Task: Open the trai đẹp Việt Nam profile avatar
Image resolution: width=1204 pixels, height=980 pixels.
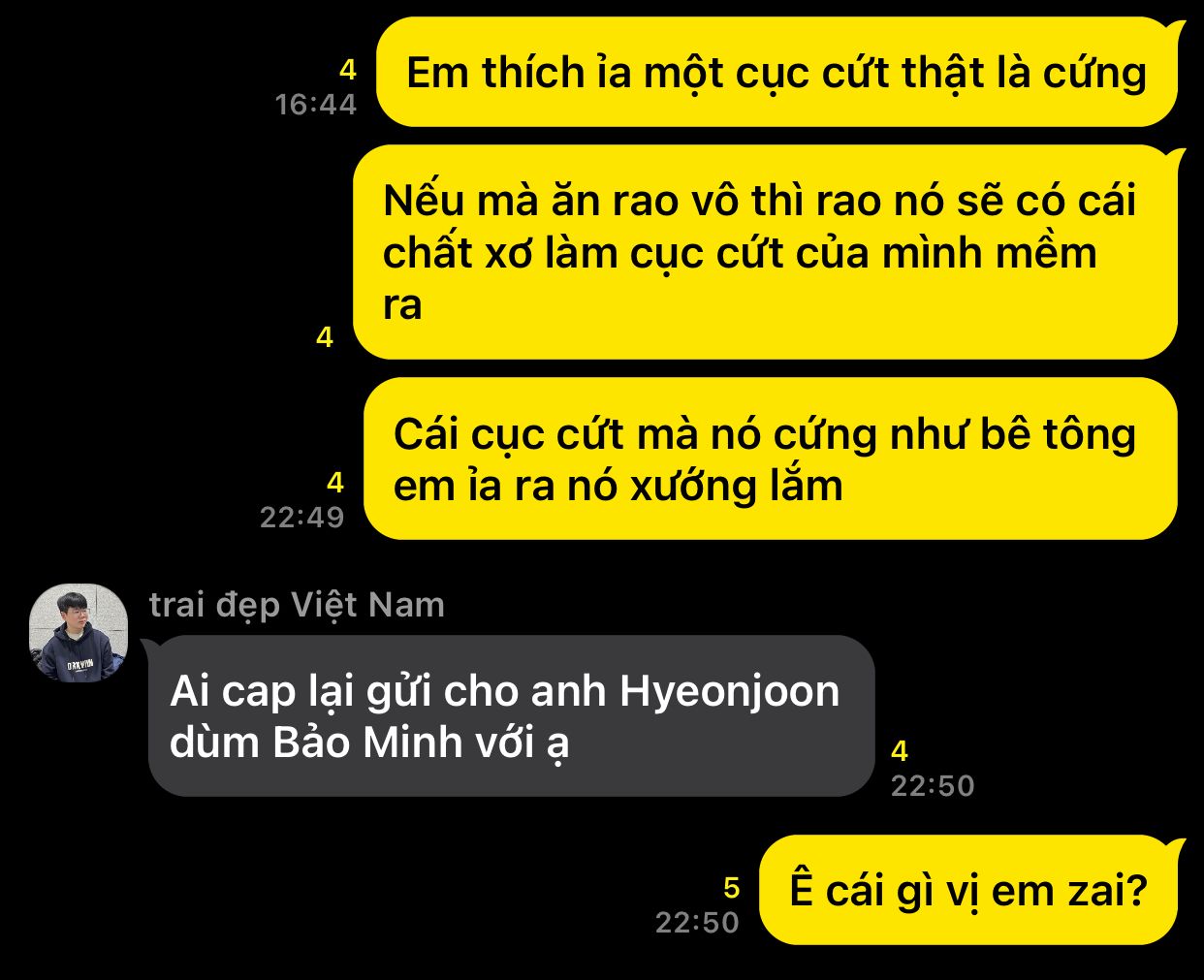Action: (79, 633)
